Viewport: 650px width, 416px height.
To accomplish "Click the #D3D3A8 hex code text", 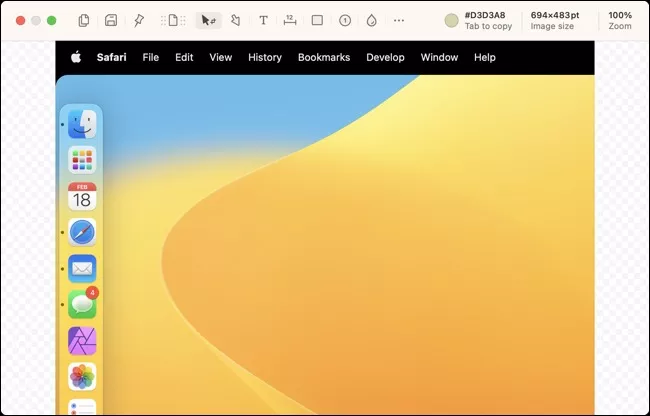I will tap(485, 15).
